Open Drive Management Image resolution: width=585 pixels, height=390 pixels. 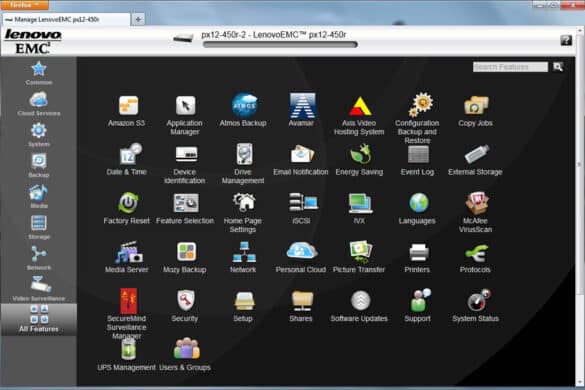[243, 164]
